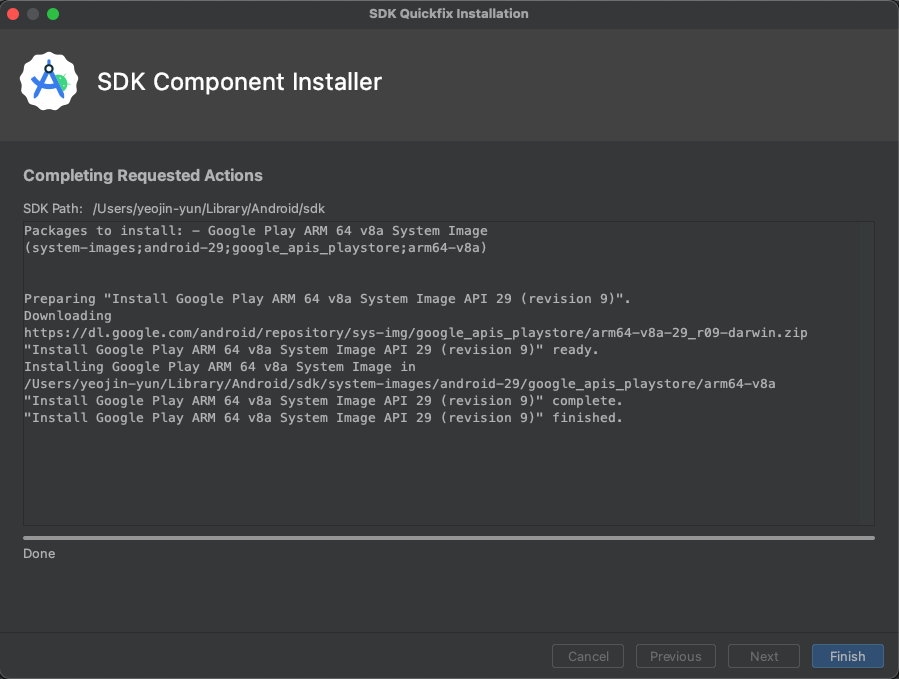The width and height of the screenshot is (899, 679).
Task: Click the 'SDK Path:' label
Action: tap(53, 208)
